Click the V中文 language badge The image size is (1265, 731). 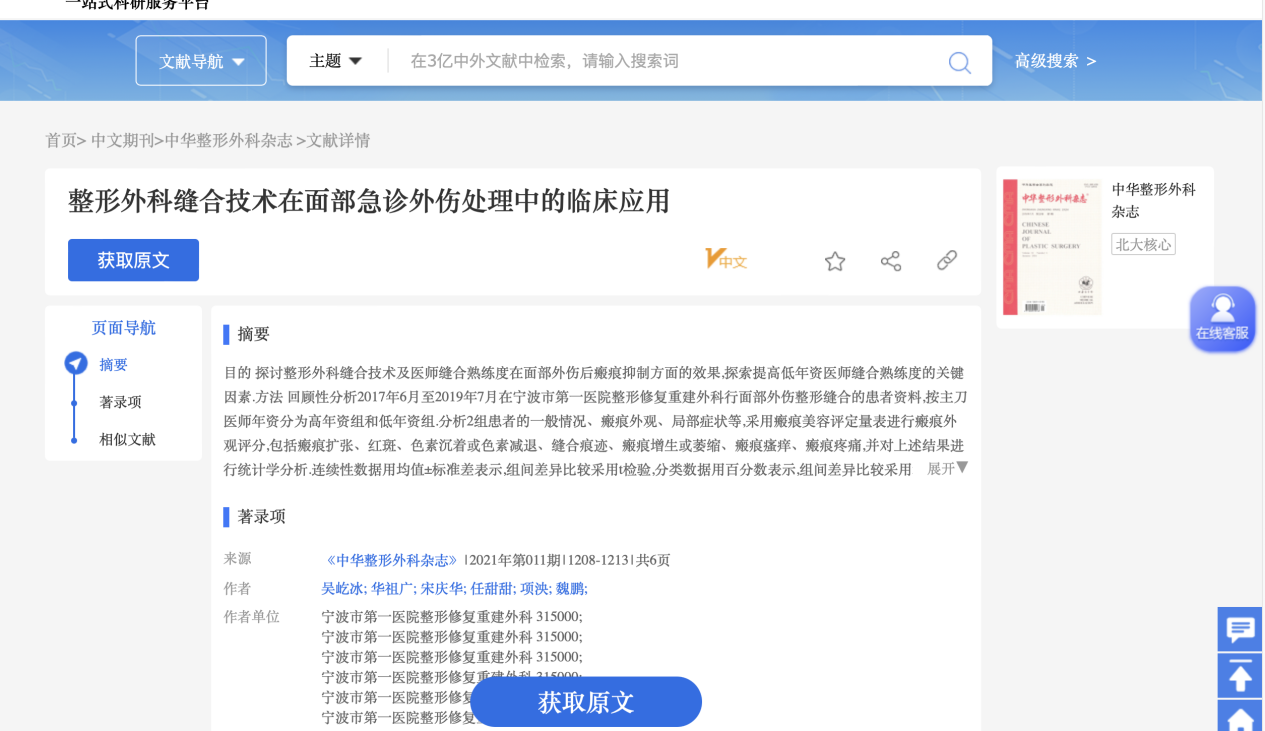(x=726, y=260)
